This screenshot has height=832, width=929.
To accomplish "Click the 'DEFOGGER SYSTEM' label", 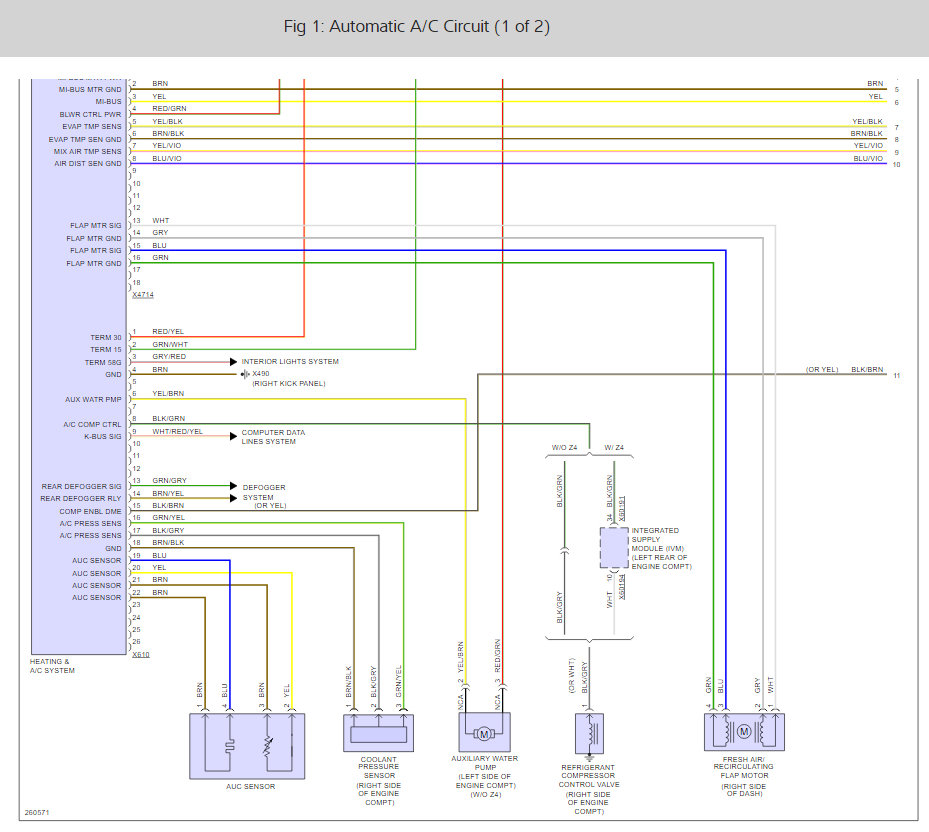I will click(x=264, y=492).
